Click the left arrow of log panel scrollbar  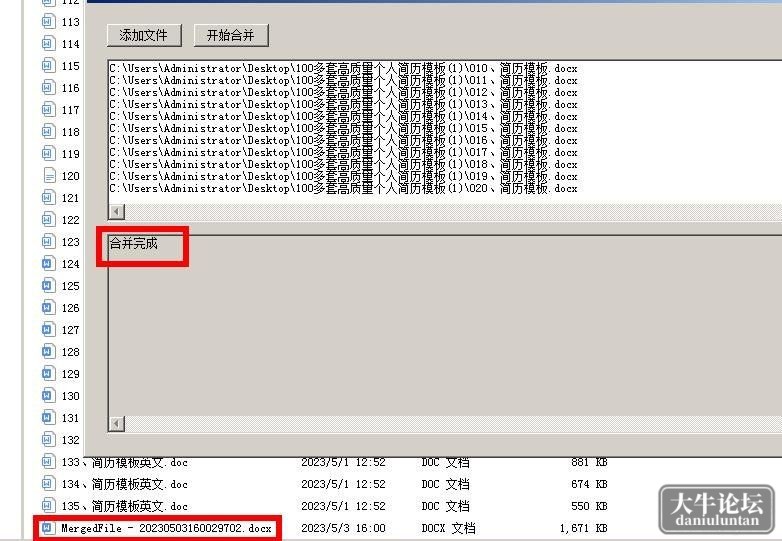coord(116,424)
